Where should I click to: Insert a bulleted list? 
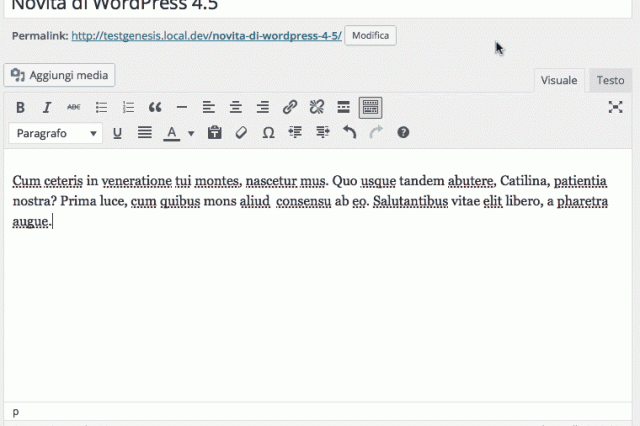101,108
